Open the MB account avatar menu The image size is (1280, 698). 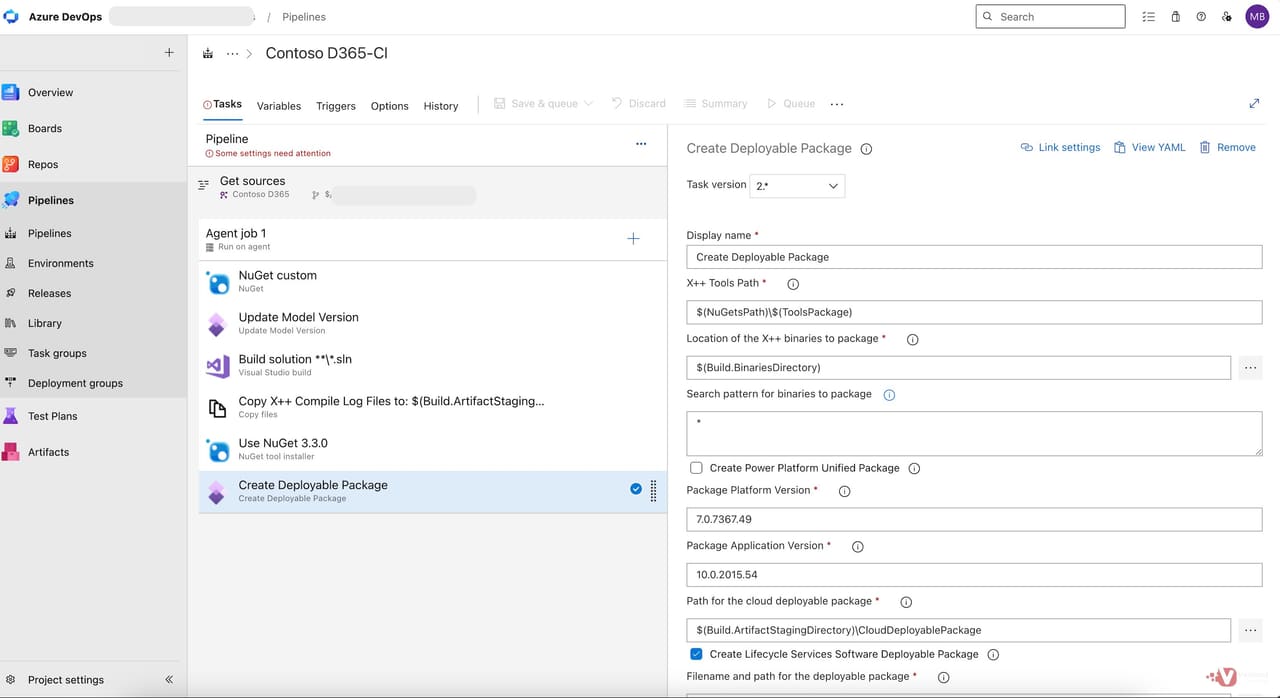click(x=1257, y=17)
